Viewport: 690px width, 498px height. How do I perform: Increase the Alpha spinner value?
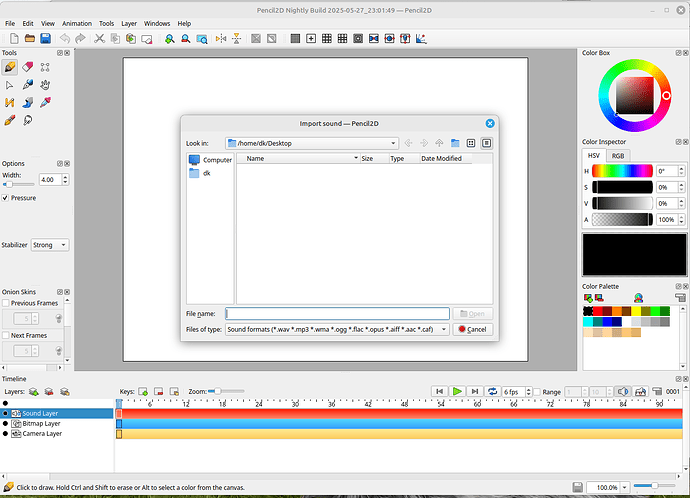point(681,217)
